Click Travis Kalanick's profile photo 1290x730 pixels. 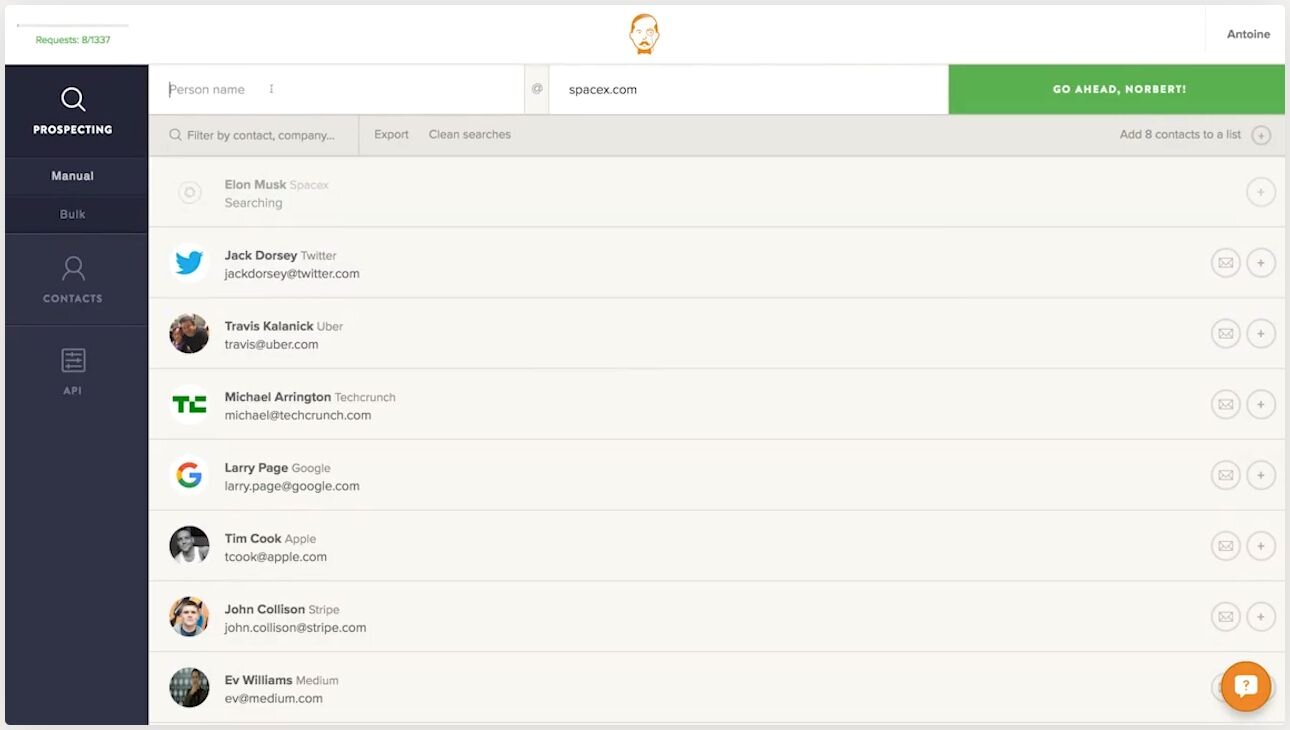coord(189,334)
